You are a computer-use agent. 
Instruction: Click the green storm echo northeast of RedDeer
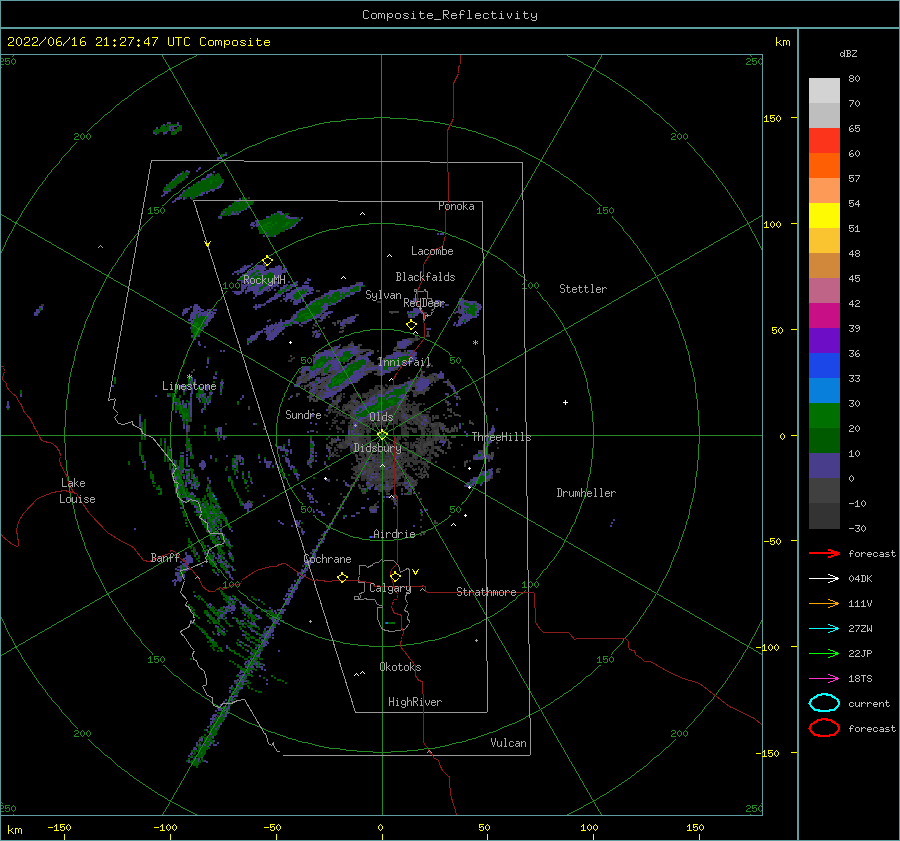point(468,310)
